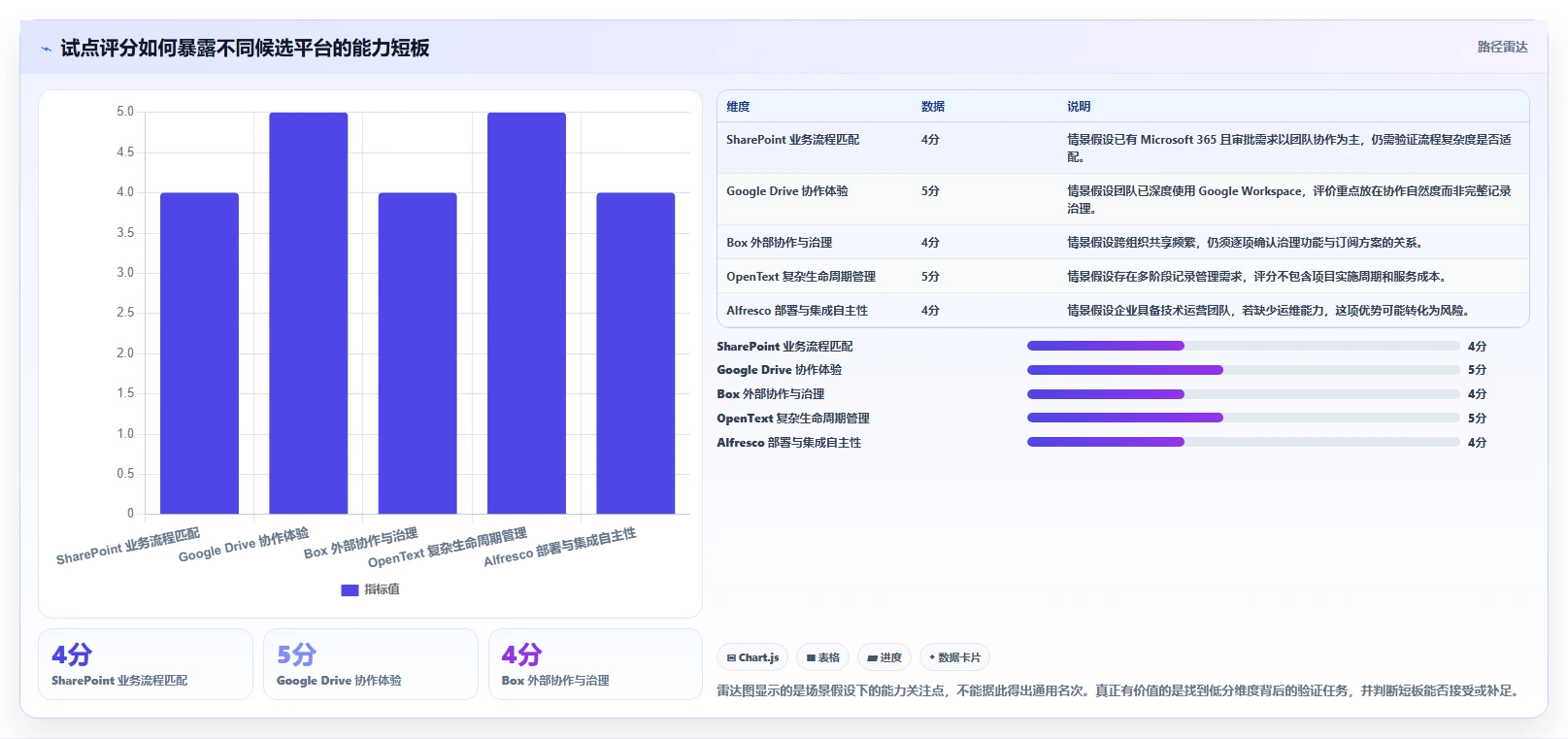Click the SharePoint description in the table
This screenshot has width=1568, height=739.
coord(1289,149)
